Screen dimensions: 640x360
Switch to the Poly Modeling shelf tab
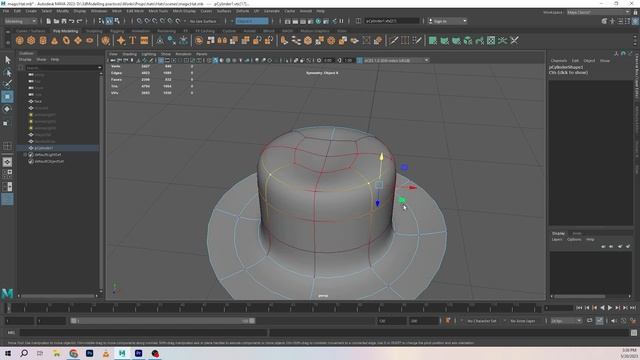[65, 31]
